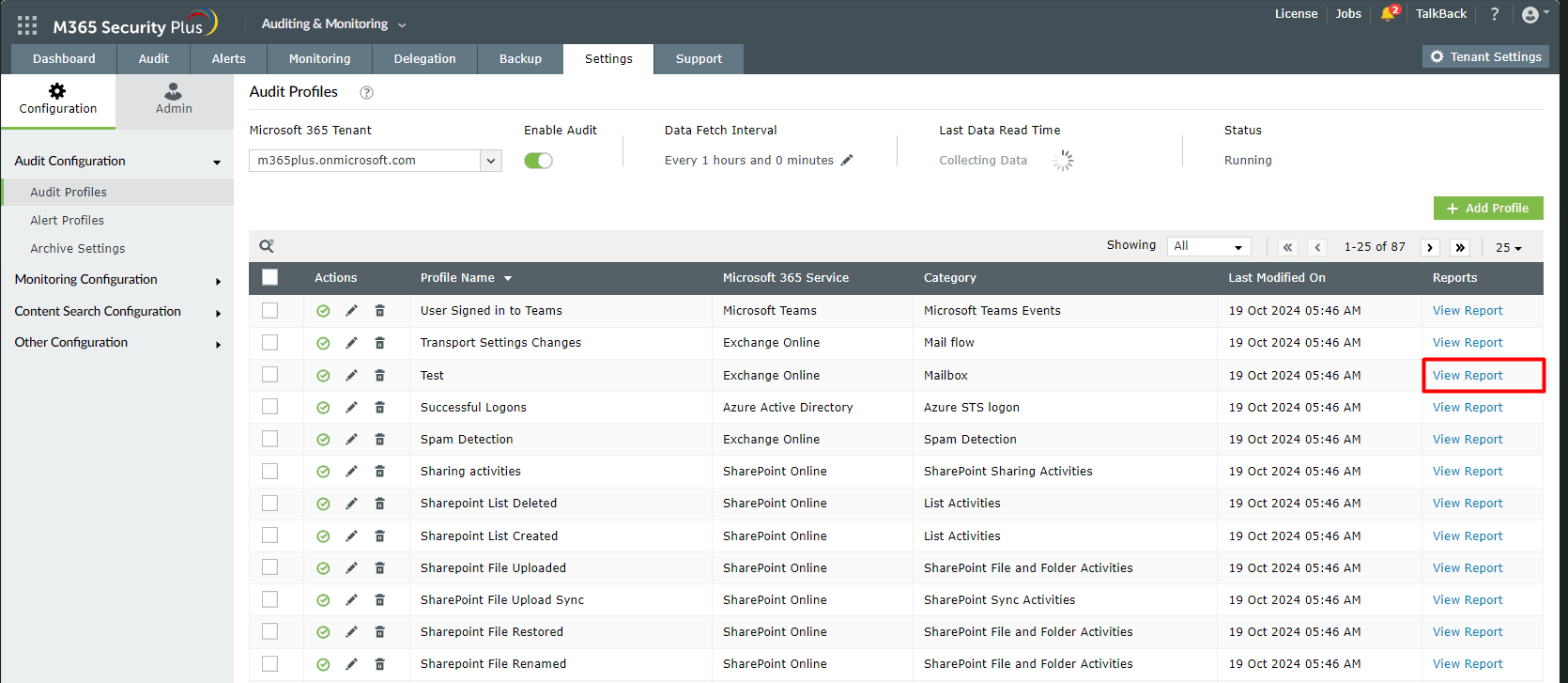
Task: Open the help question mark in header
Action: coord(1495,14)
